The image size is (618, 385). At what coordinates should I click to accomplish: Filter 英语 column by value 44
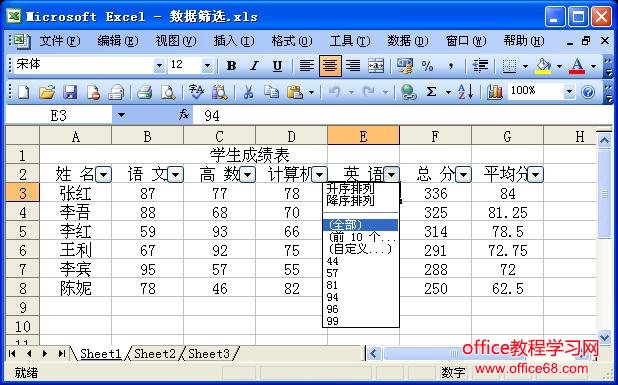tap(361, 261)
